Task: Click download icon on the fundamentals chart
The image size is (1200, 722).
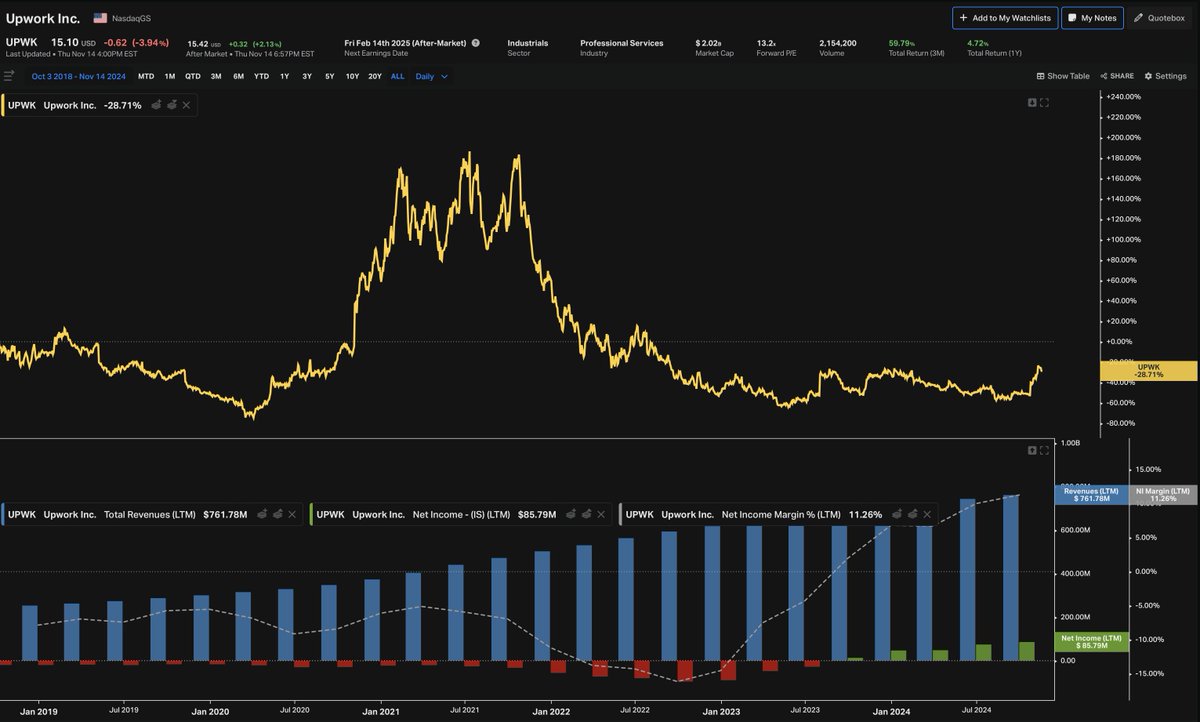Action: 1032,451
